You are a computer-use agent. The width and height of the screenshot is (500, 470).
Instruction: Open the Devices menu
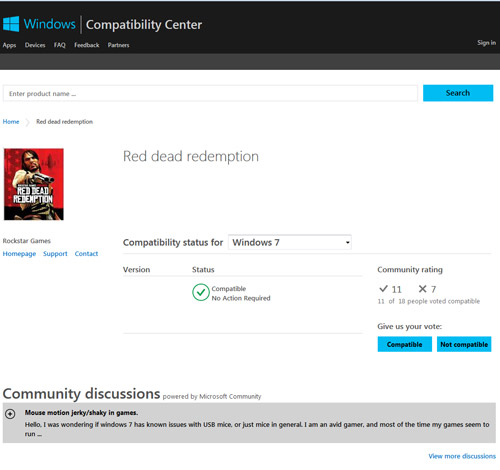click(35, 45)
